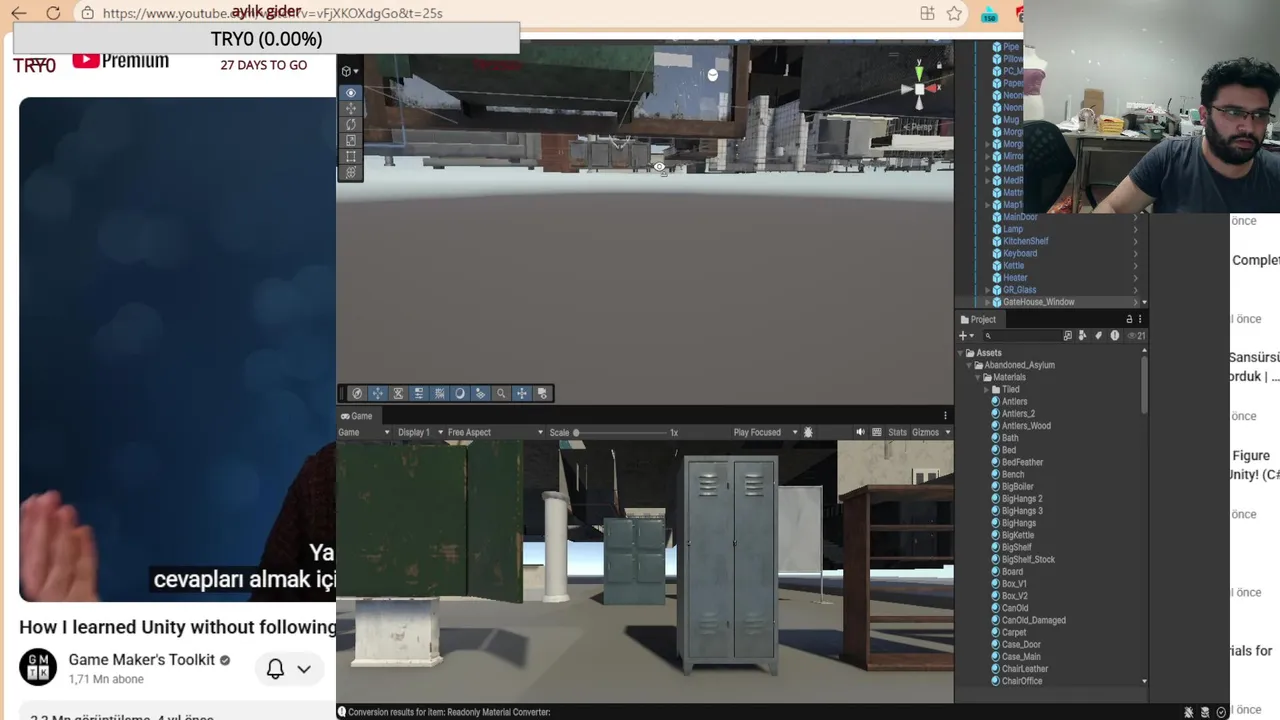Open the Game view mode dropdown

pos(364,433)
